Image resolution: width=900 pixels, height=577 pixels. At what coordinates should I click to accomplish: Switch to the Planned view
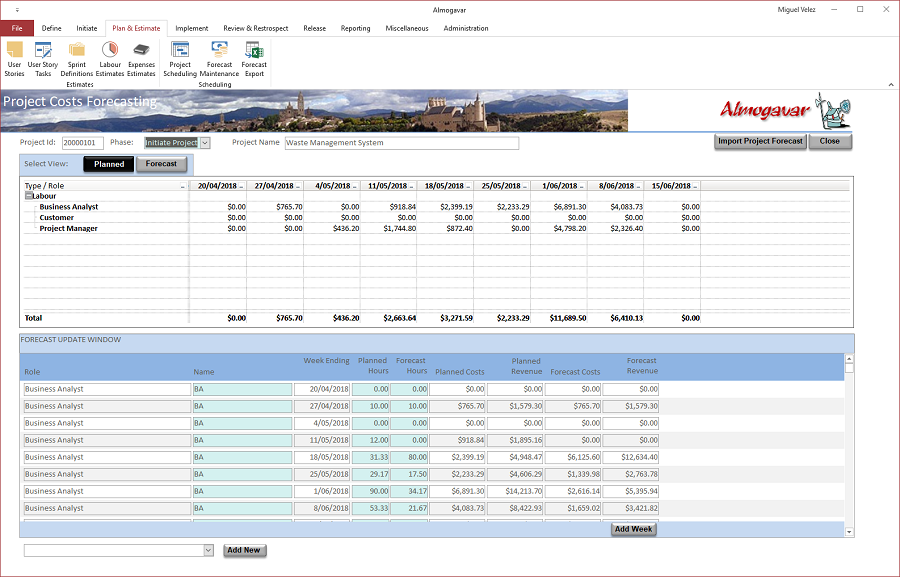(109, 164)
